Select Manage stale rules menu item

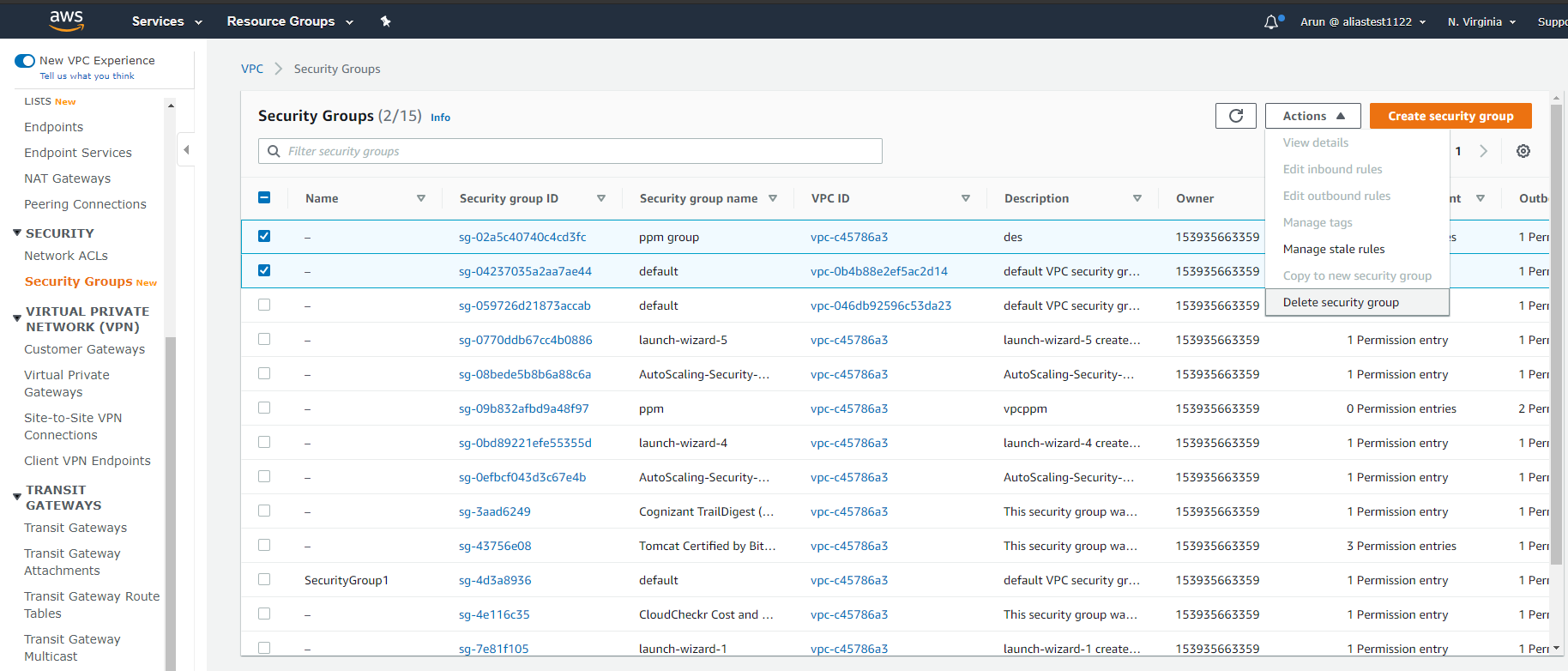tap(1334, 249)
